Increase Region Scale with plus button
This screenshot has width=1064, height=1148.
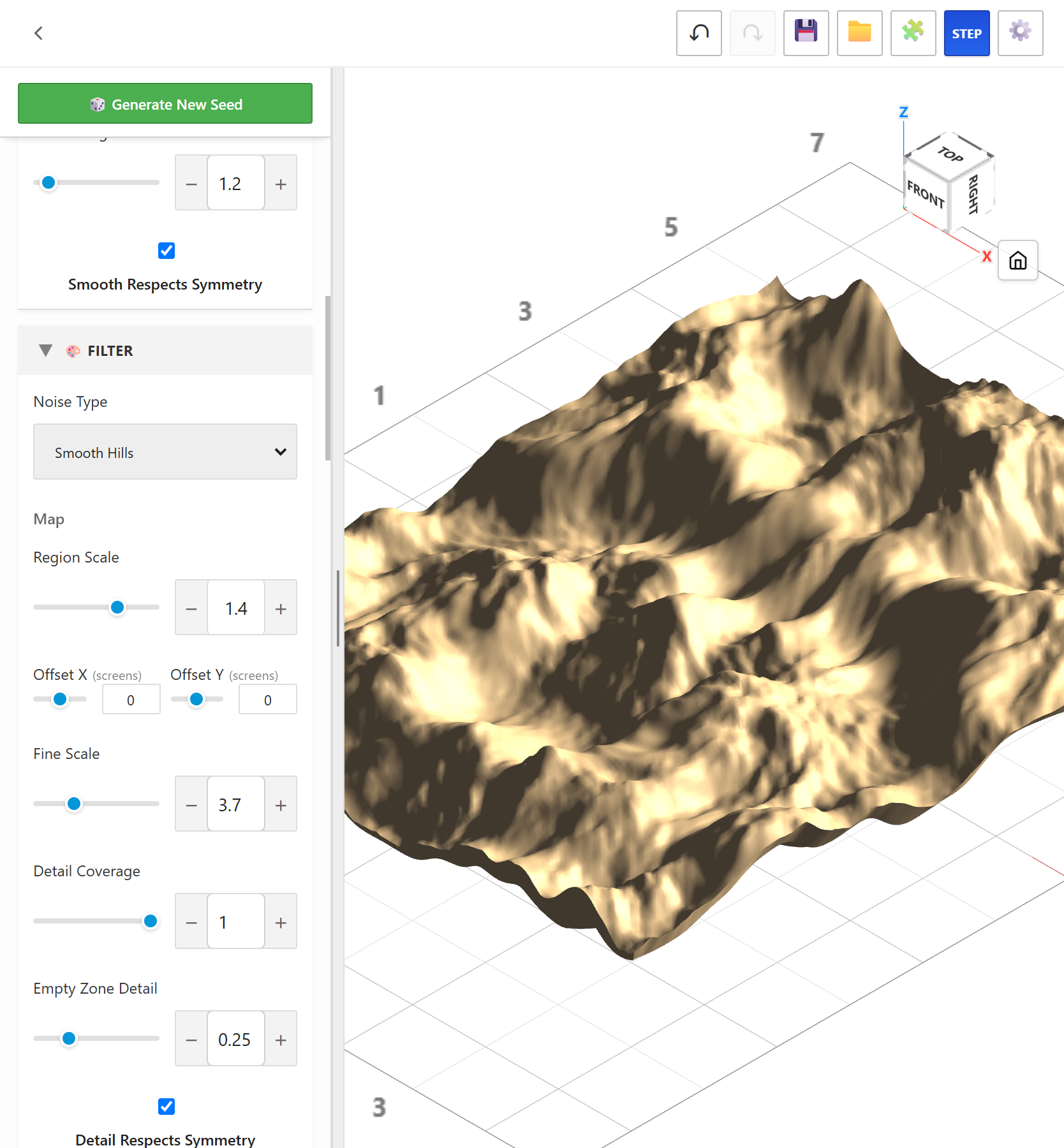coord(281,608)
